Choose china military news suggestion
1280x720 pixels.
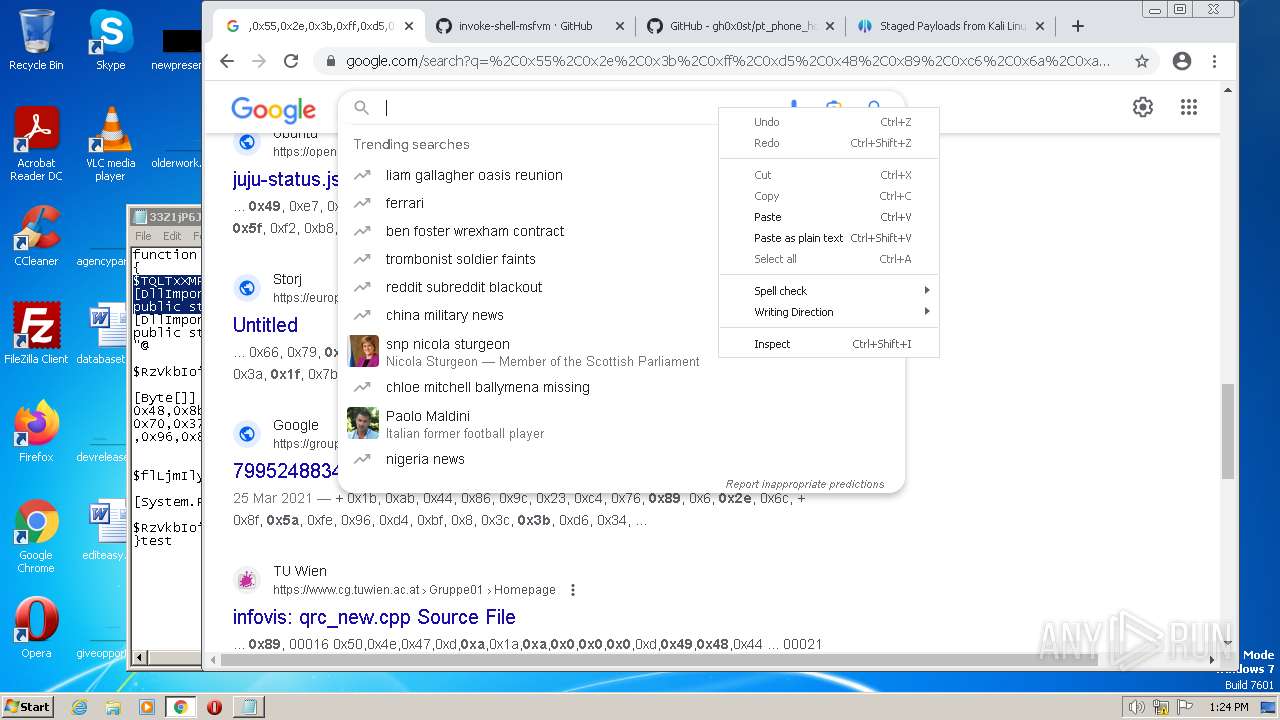pyautogui.click(x=445, y=315)
